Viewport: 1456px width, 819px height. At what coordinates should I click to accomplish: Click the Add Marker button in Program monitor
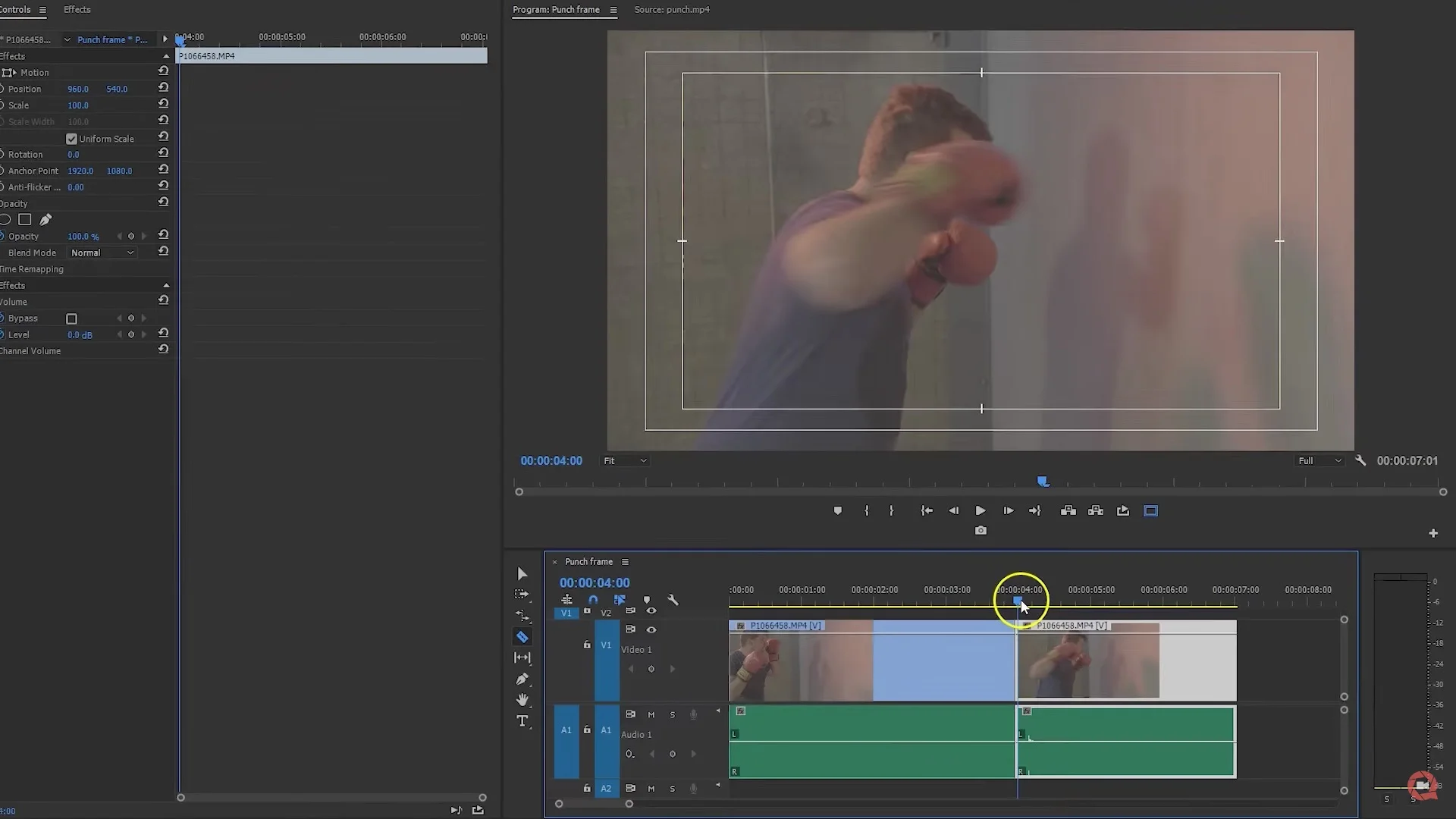pos(838,511)
